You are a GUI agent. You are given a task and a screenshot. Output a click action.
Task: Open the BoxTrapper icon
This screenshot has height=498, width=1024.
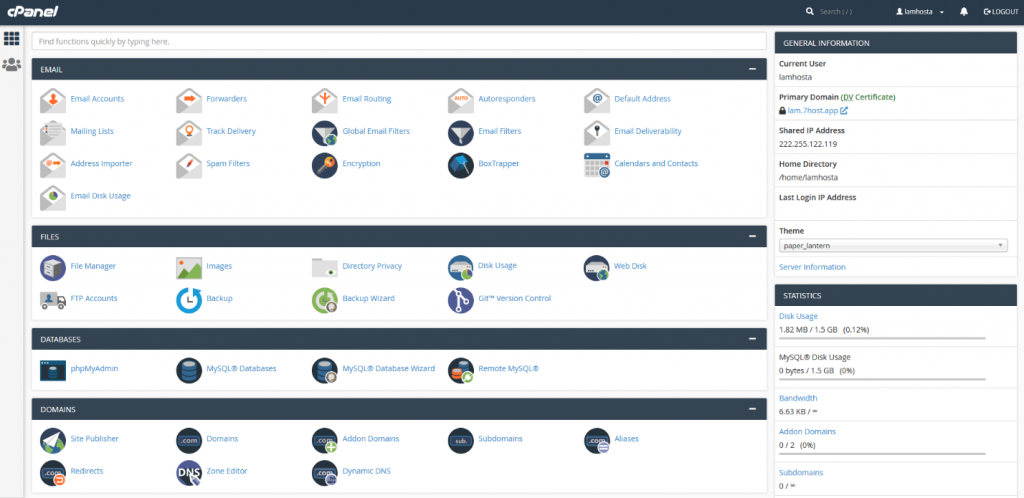coord(460,165)
